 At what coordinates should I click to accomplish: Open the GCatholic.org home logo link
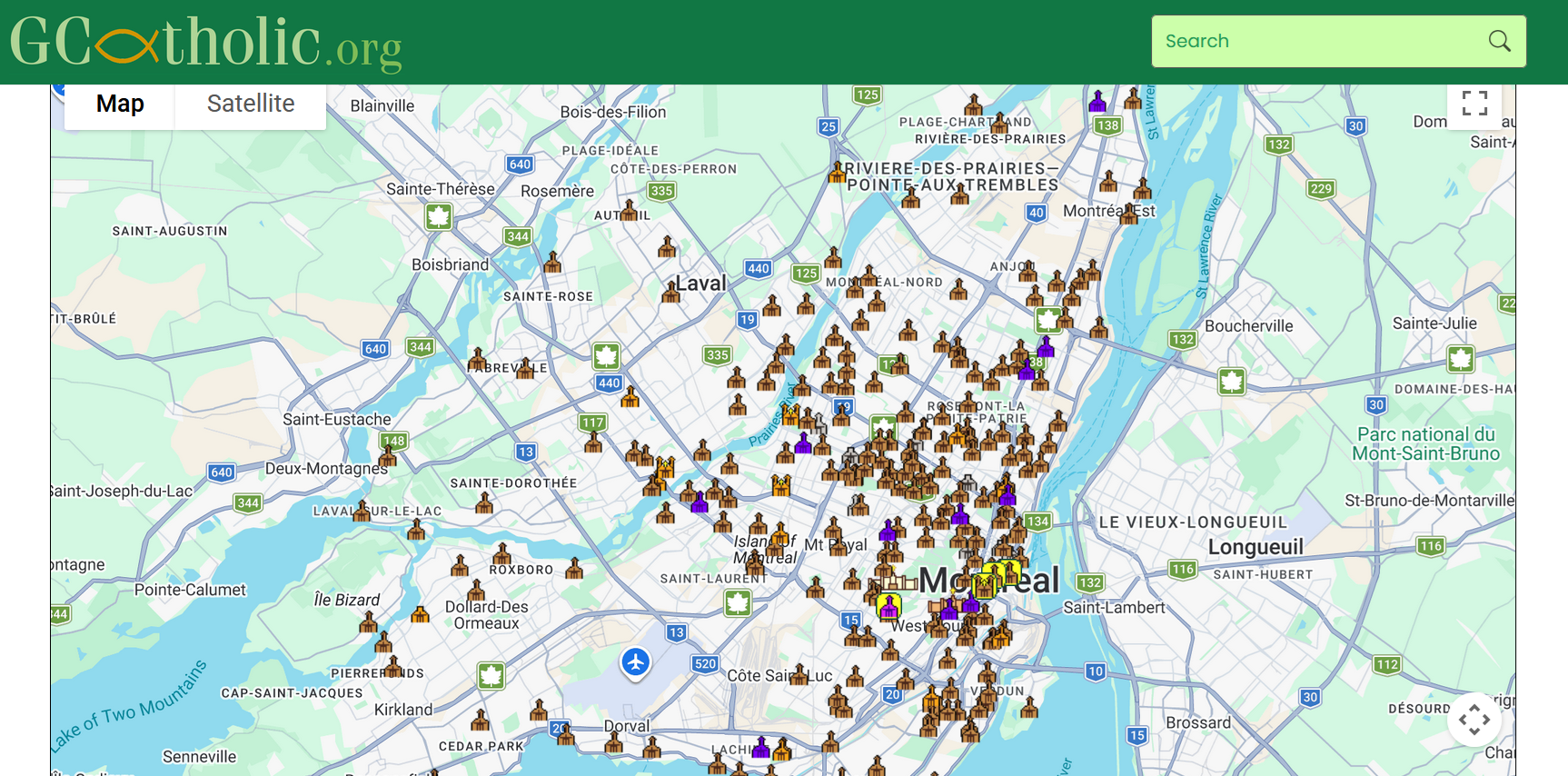206,43
